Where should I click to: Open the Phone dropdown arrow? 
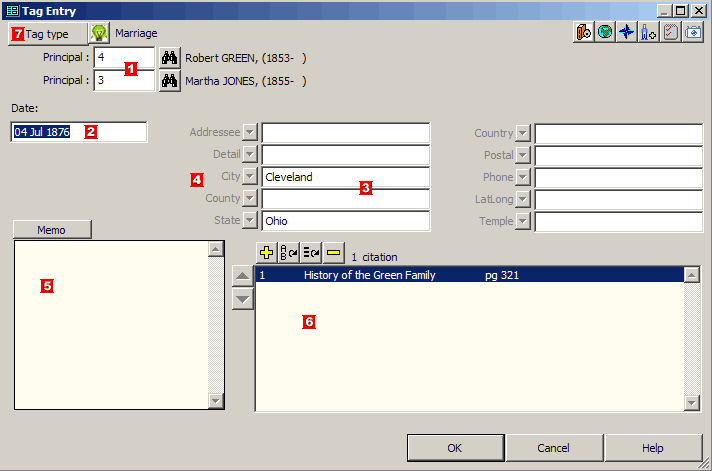pyautogui.click(x=523, y=177)
